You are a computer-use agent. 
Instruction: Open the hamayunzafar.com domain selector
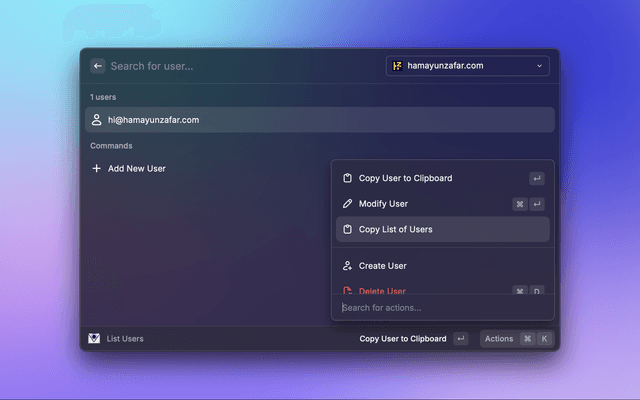point(467,66)
